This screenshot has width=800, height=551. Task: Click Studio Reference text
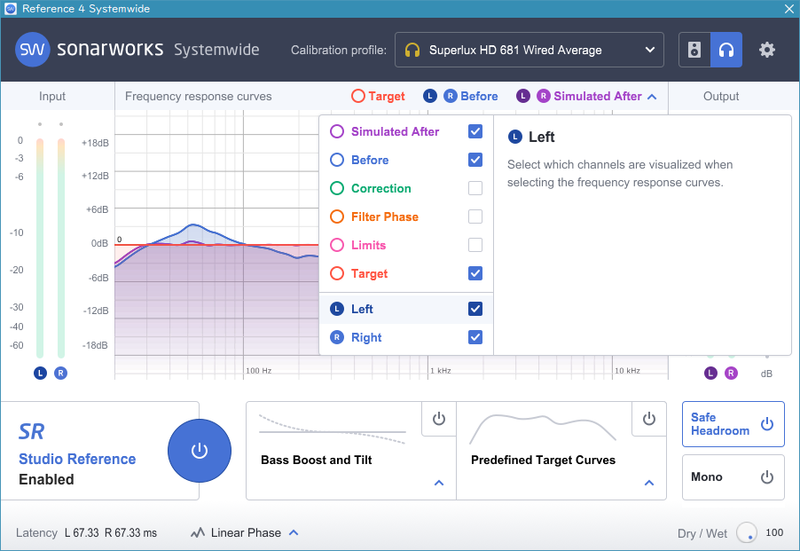click(77, 459)
